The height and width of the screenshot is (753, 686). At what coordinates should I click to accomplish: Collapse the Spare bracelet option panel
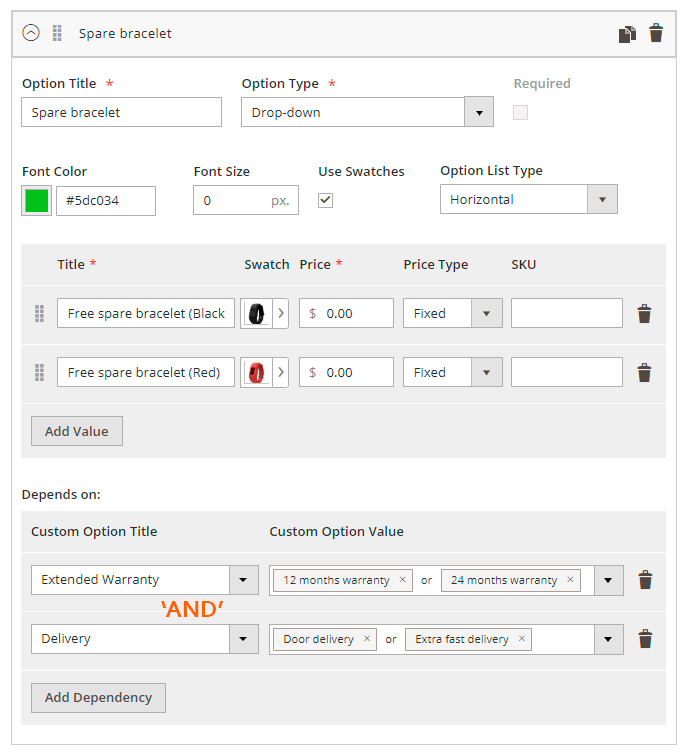pyautogui.click(x=31, y=33)
